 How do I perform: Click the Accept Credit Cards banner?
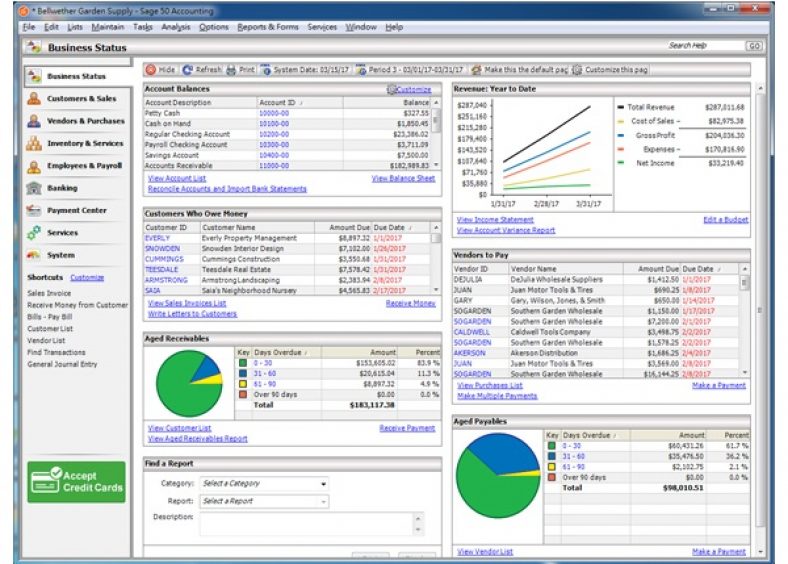click(x=76, y=482)
